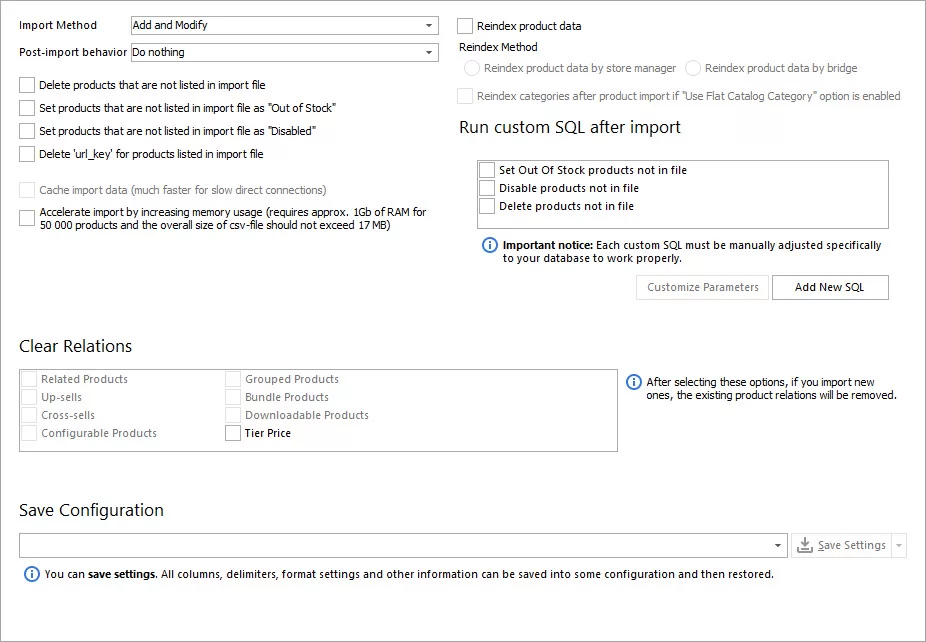Click the Import Method label
Screen dimensions: 926x642
point(58,25)
